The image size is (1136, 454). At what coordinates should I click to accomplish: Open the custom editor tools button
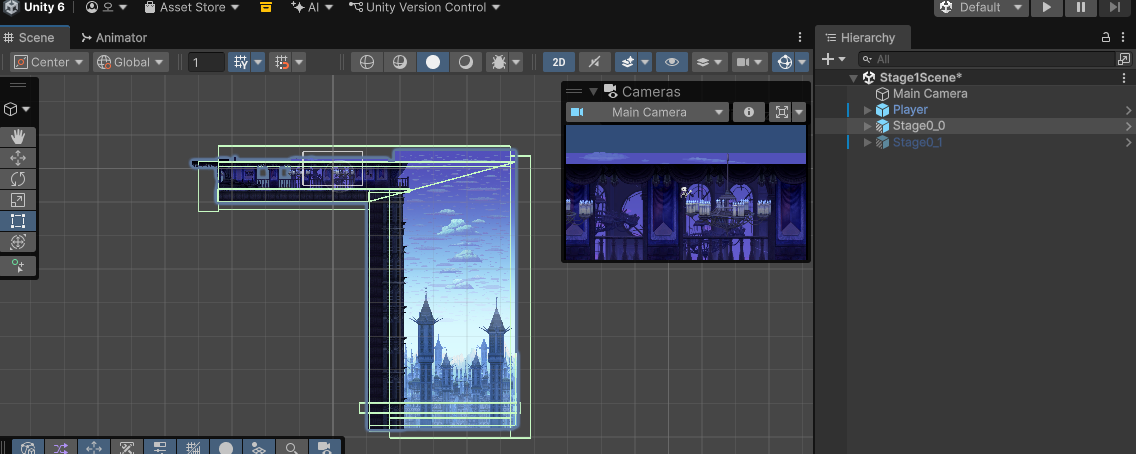[x=18, y=266]
